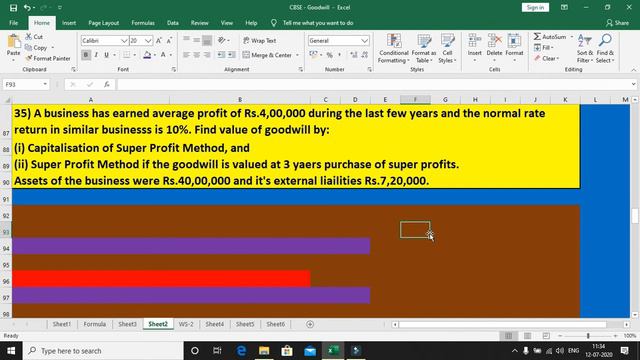The width and height of the screenshot is (640, 360).
Task: Expand the Name Box dropdown
Action: coord(45,84)
